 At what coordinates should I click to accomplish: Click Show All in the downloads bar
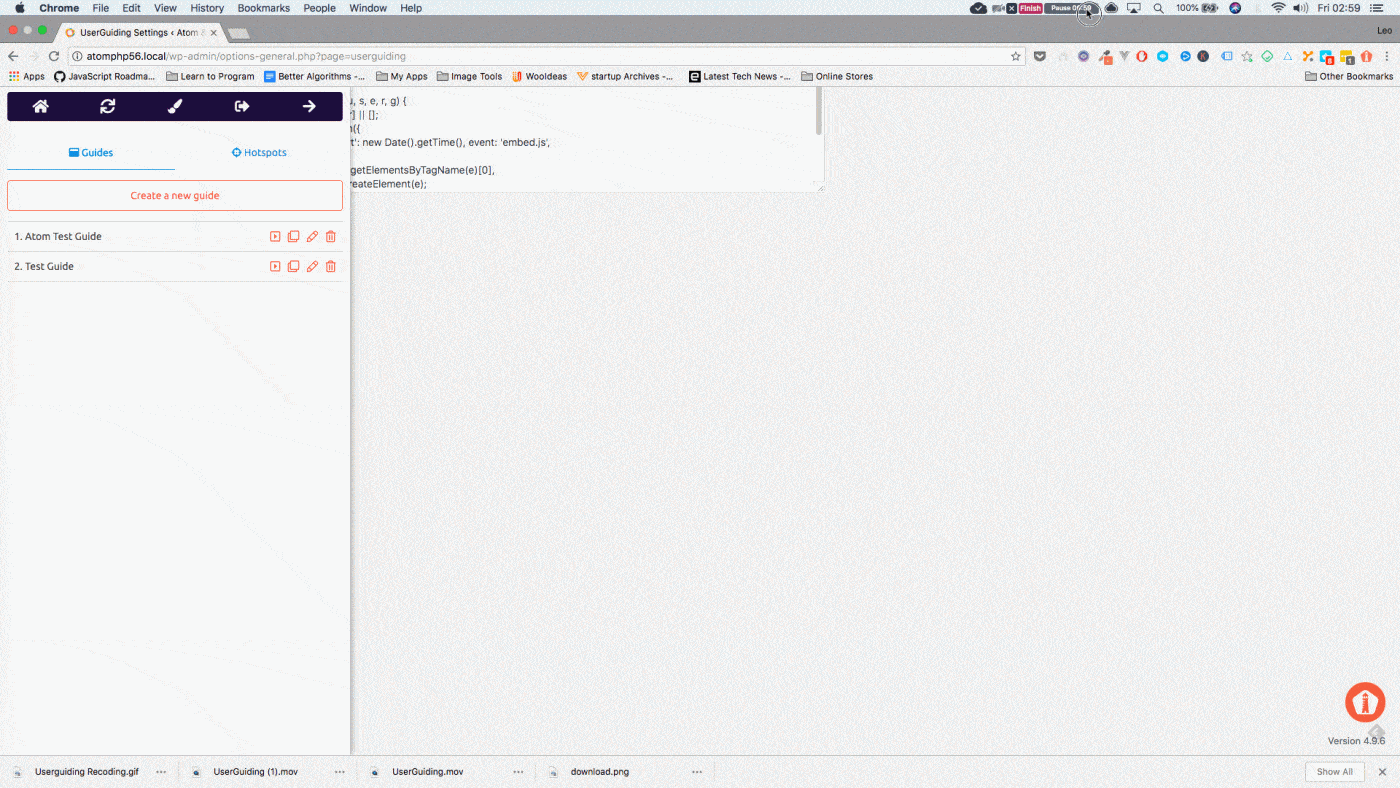point(1334,771)
